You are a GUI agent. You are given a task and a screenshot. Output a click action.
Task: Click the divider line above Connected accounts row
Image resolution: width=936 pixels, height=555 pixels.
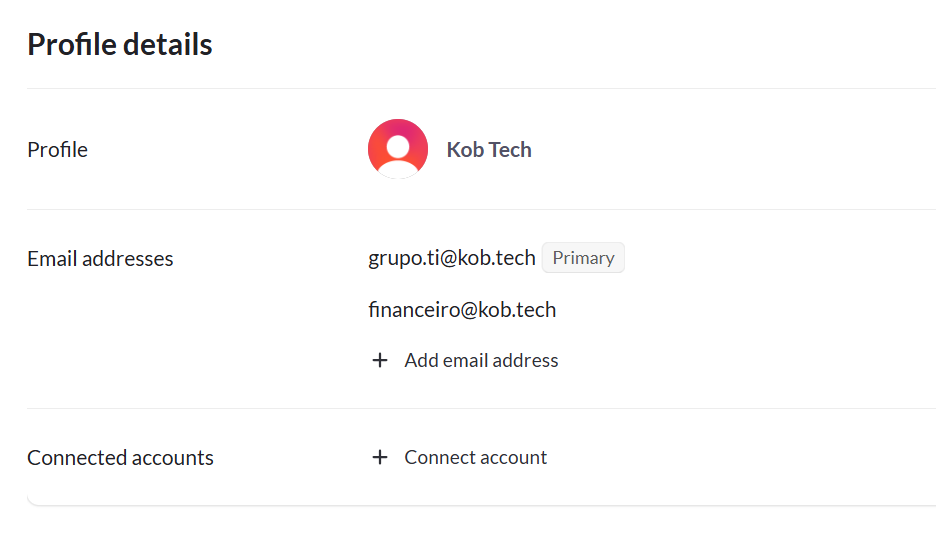(x=480, y=409)
